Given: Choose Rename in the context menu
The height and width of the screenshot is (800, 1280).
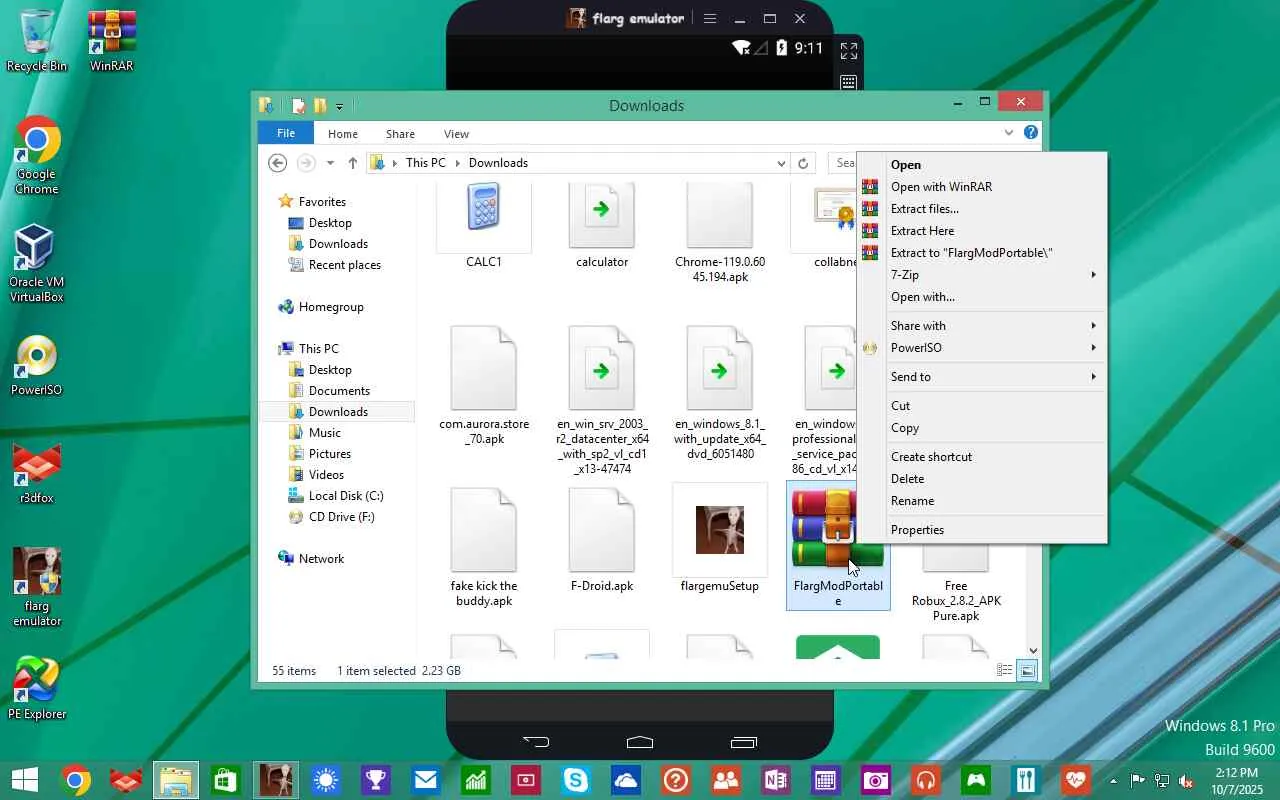Looking at the screenshot, I should coord(983,501).
